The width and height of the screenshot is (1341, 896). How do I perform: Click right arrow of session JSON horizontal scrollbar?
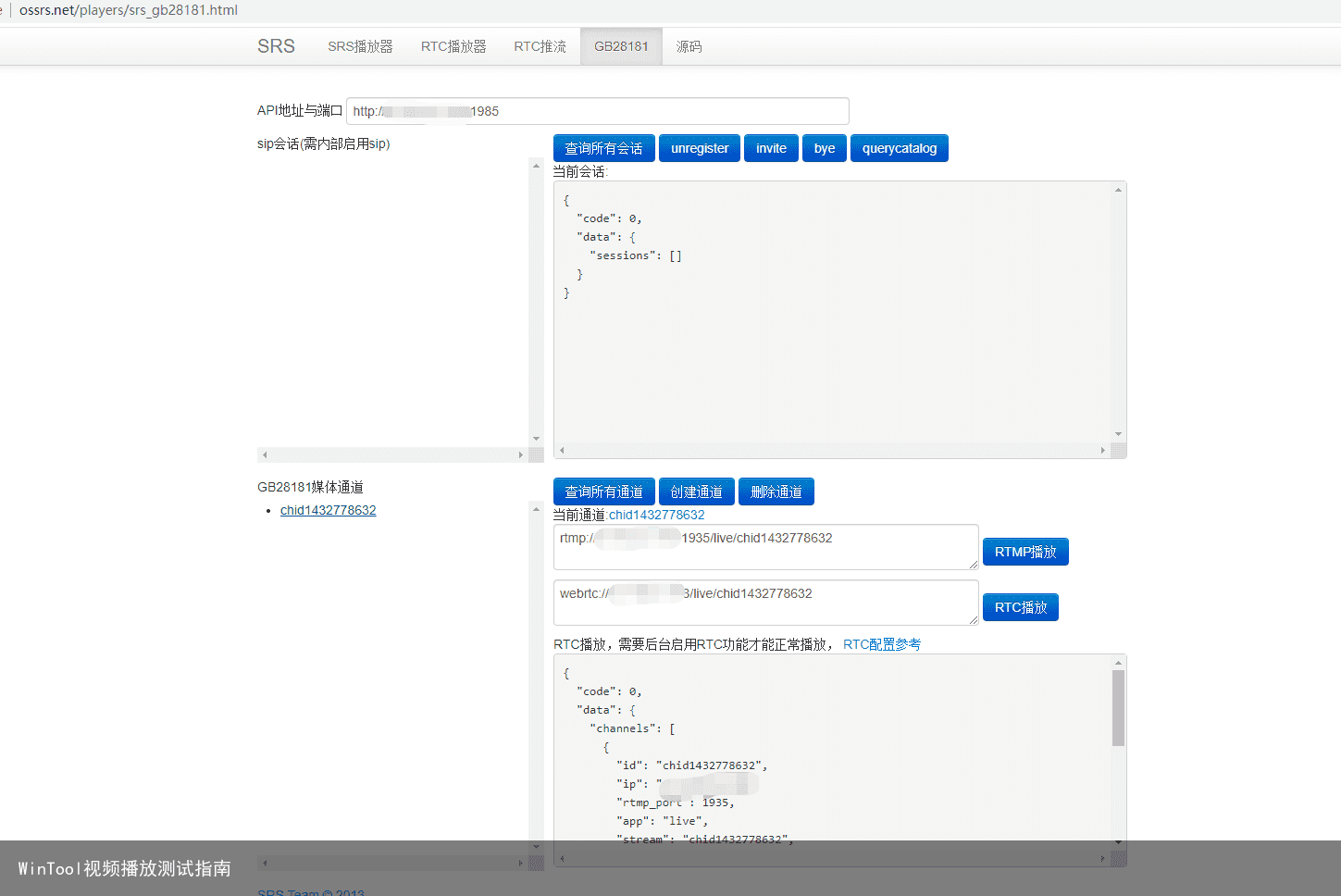[x=1102, y=451]
